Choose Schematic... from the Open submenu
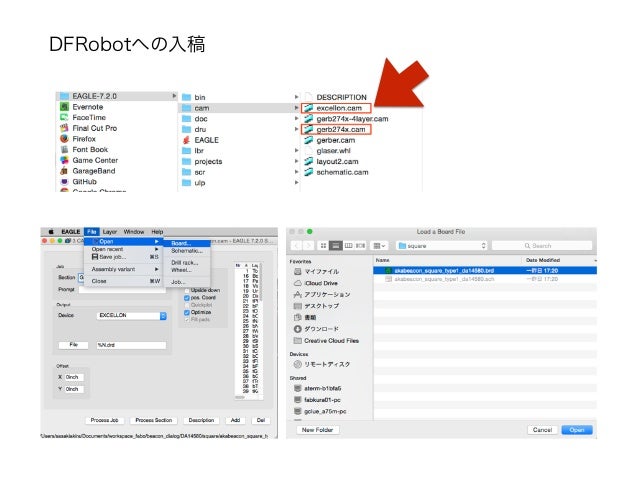Image resolution: width=638 pixels, height=479 pixels. tap(187, 251)
